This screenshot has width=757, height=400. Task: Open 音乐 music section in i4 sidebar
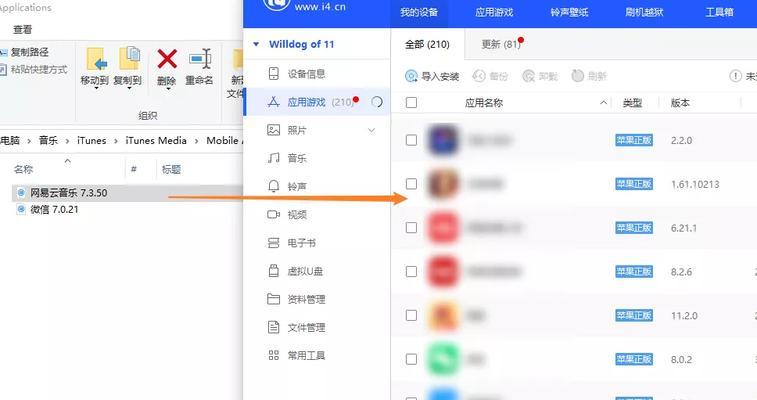(x=296, y=158)
